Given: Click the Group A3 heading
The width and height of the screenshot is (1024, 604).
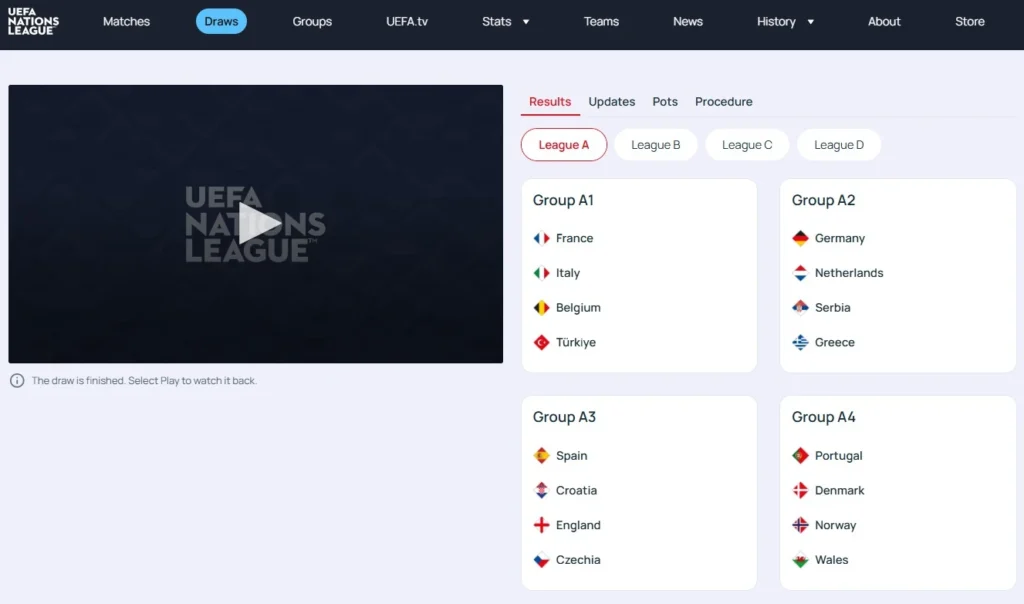Looking at the screenshot, I should click(564, 417).
